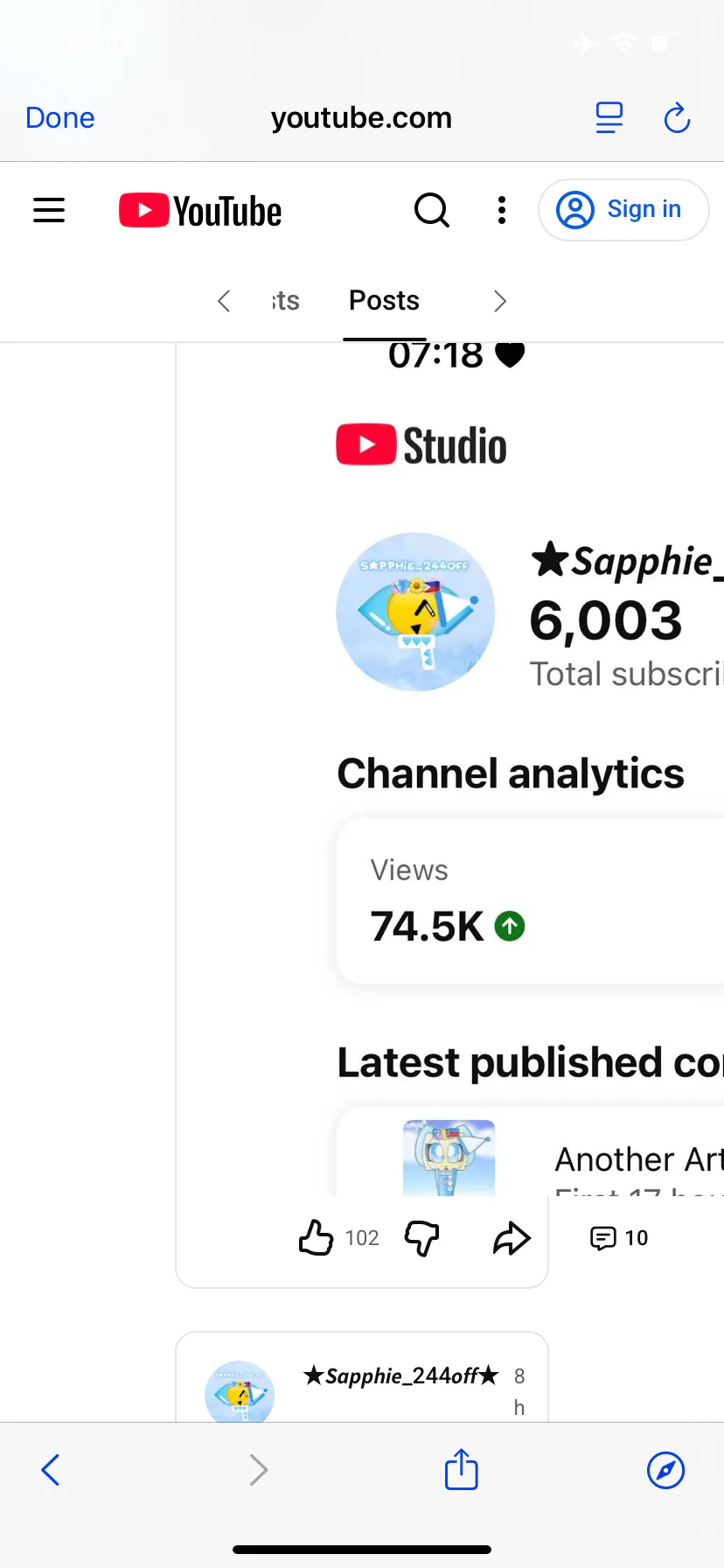Viewport: 724px width, 1568px height.
Task: Reload the page in Safari
Action: pos(677,117)
